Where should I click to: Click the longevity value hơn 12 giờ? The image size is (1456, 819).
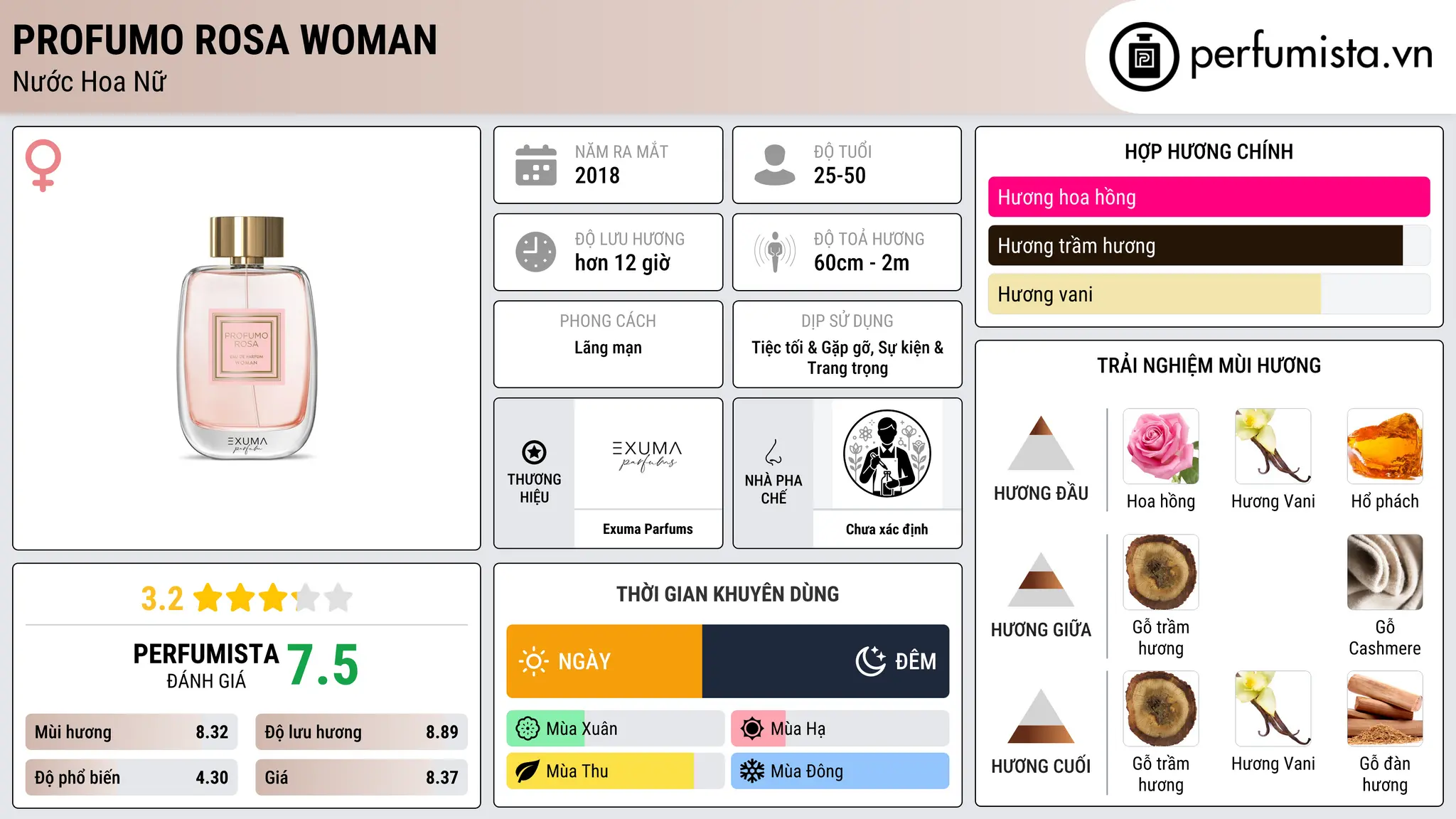click(623, 263)
